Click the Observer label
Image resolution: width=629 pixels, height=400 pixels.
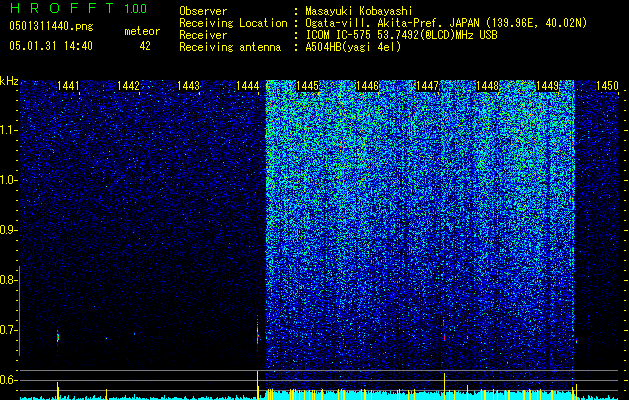point(203,11)
